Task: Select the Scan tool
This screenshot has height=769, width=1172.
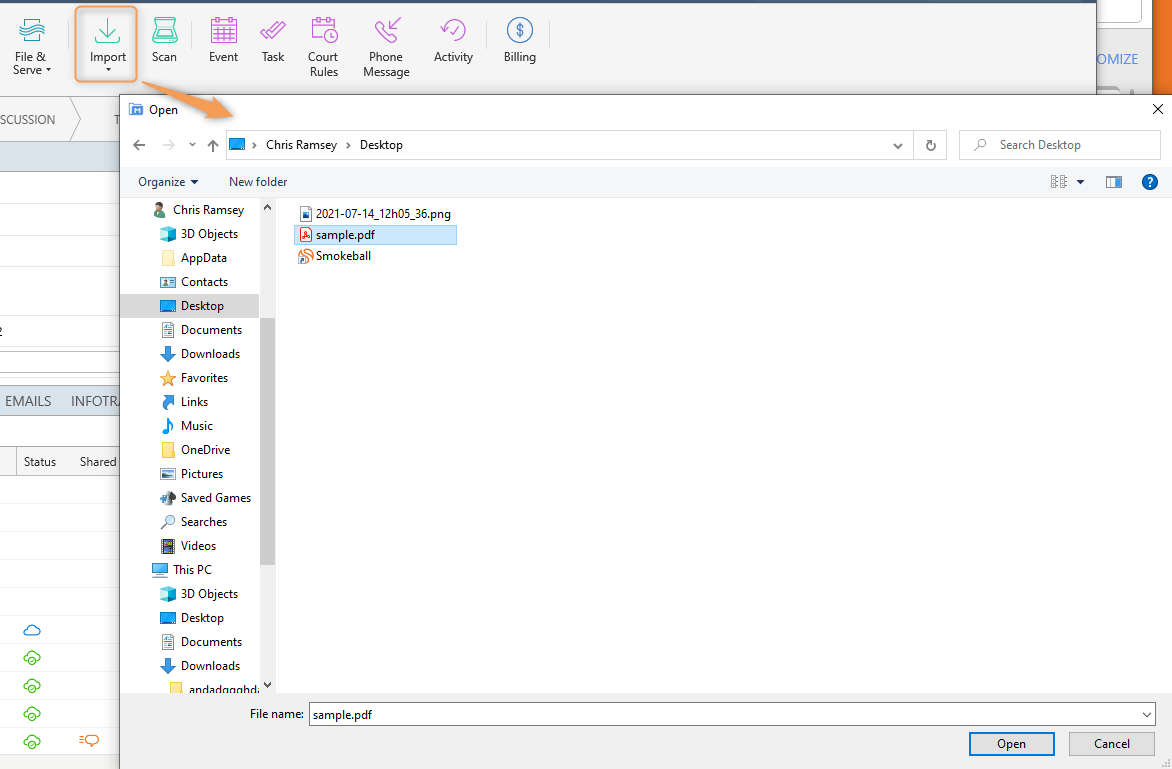Action: pyautogui.click(x=163, y=40)
